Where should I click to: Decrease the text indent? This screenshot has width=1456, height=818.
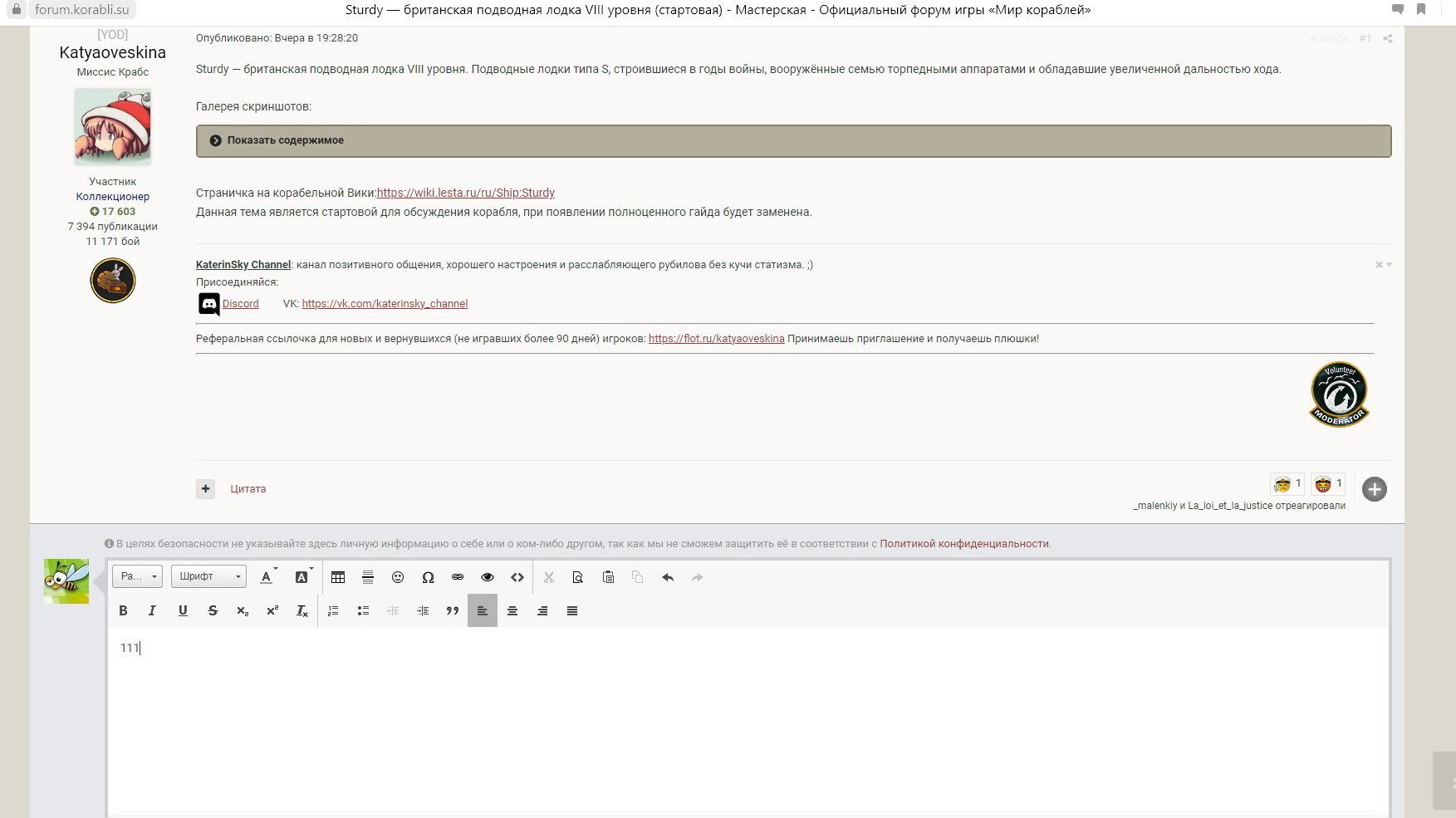click(393, 610)
